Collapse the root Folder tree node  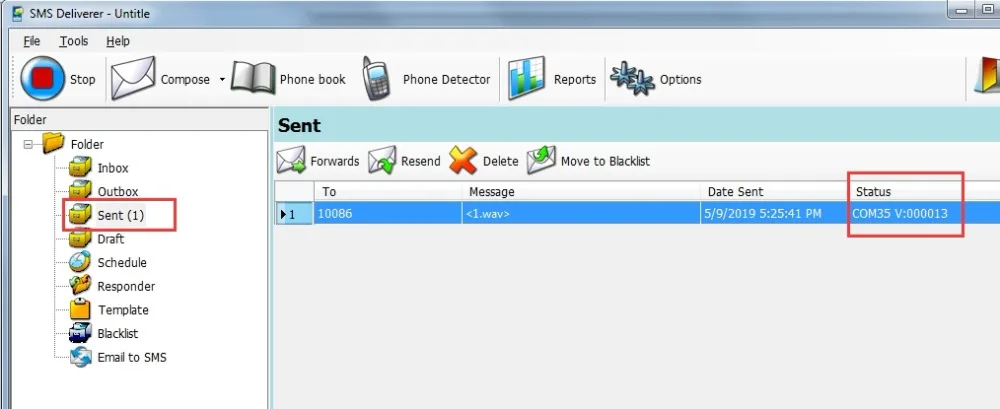click(28, 145)
